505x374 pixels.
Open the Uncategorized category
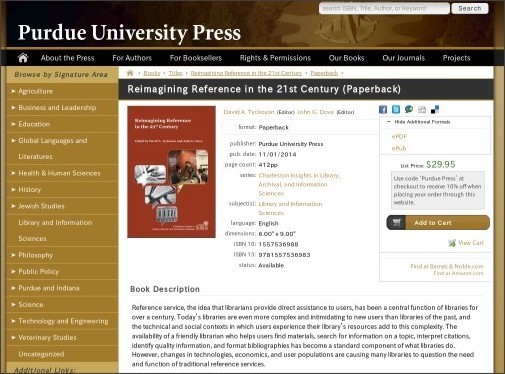(x=41, y=354)
